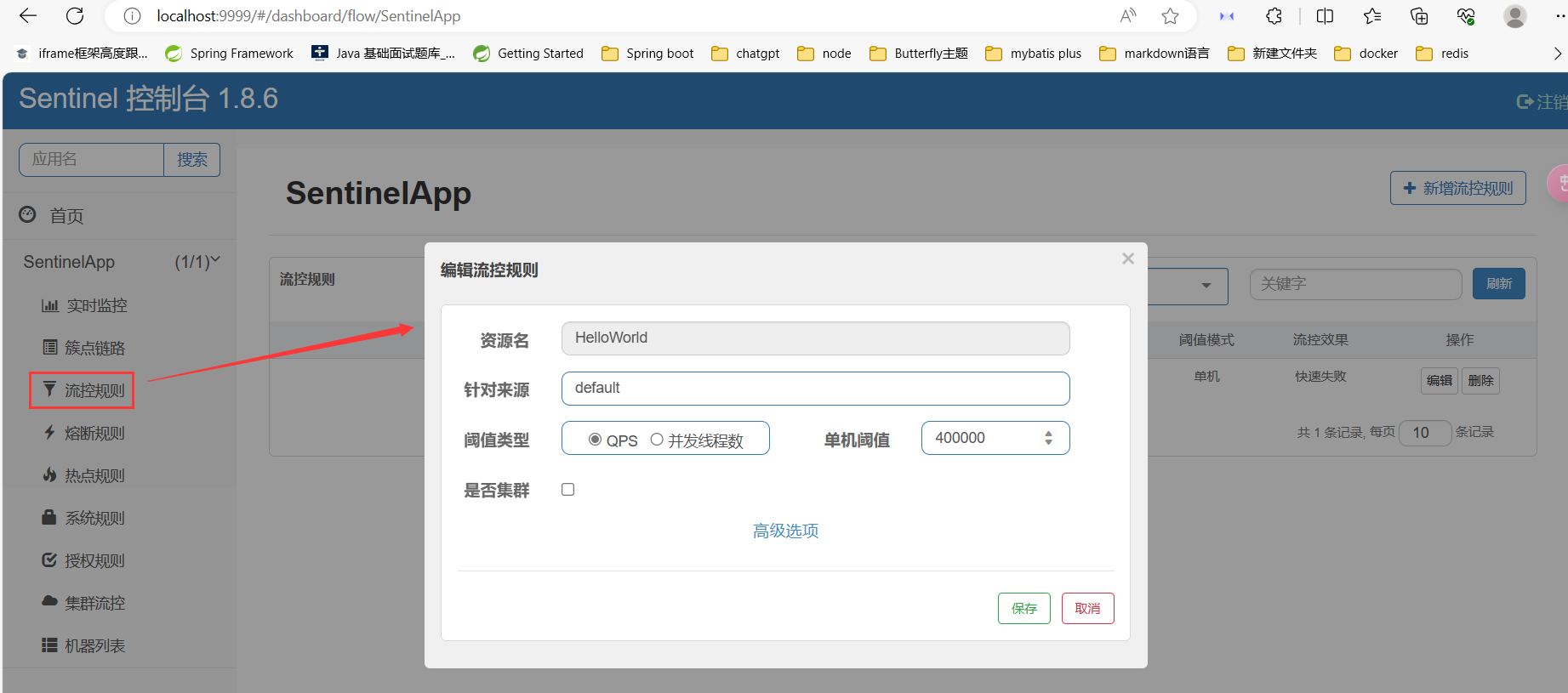Click the browser refresh icon
Viewport: 1568px width, 693px height.
(x=75, y=16)
